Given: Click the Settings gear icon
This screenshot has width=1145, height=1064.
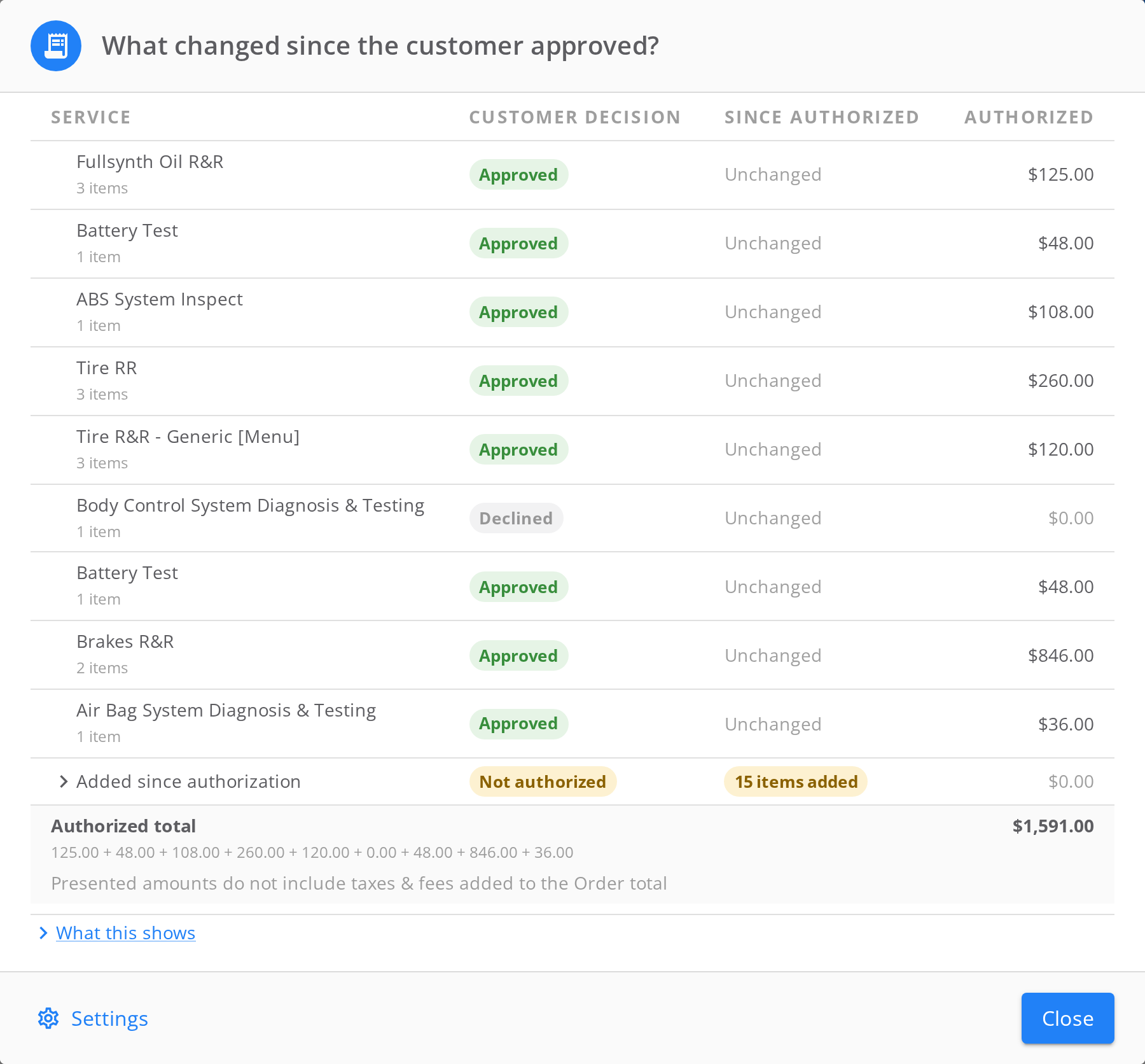Looking at the screenshot, I should click(48, 1018).
